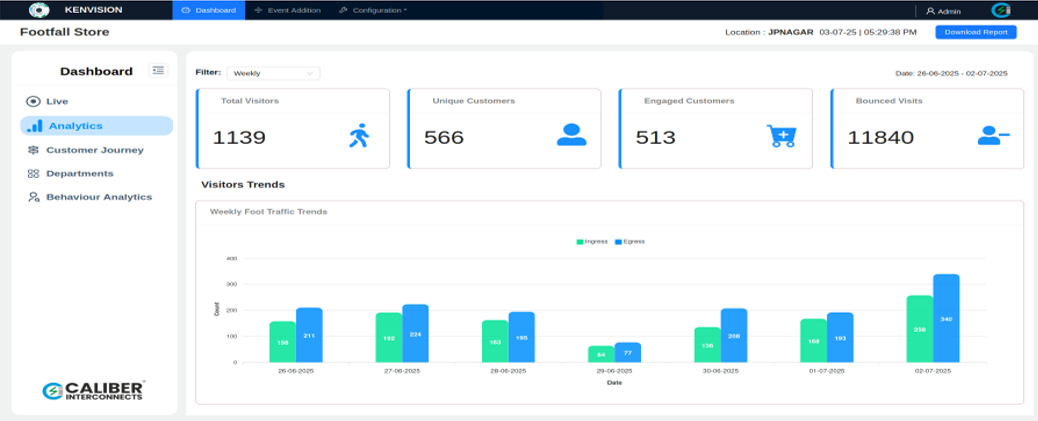Click the 02-07-2025 Egress bar showing 340
The height and width of the screenshot is (421, 1038).
[946, 318]
